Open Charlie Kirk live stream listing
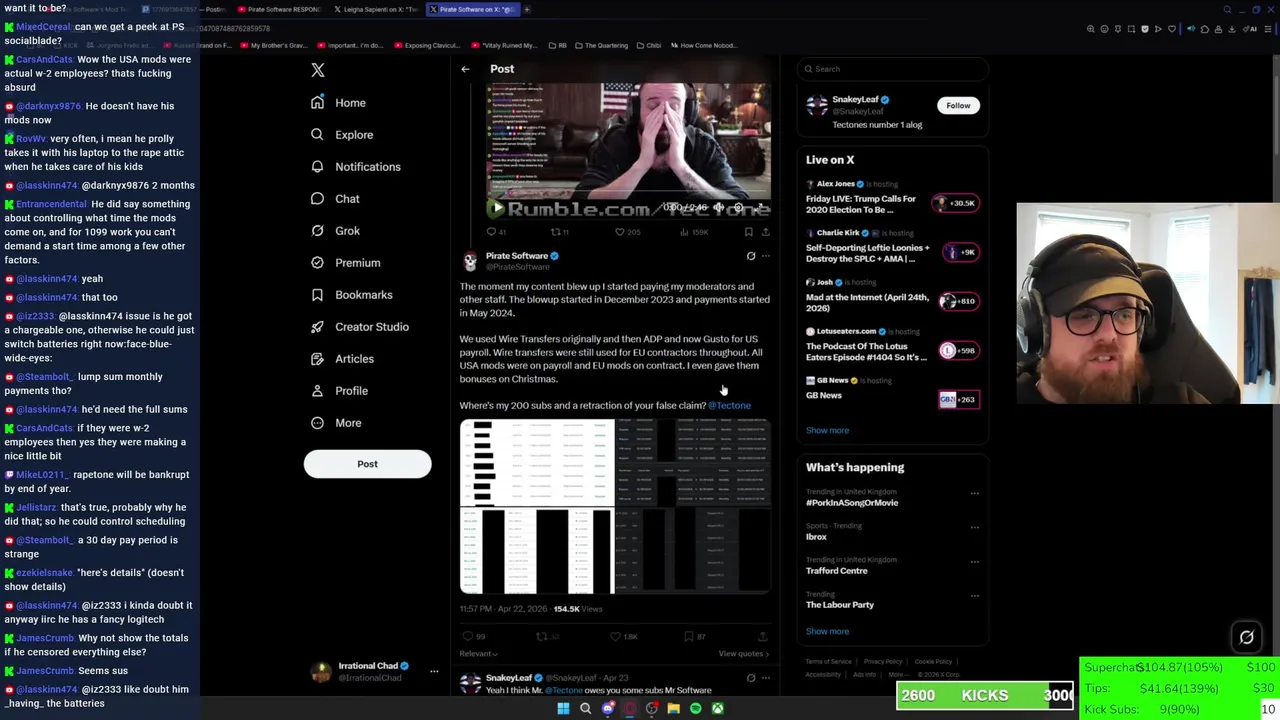 892,246
